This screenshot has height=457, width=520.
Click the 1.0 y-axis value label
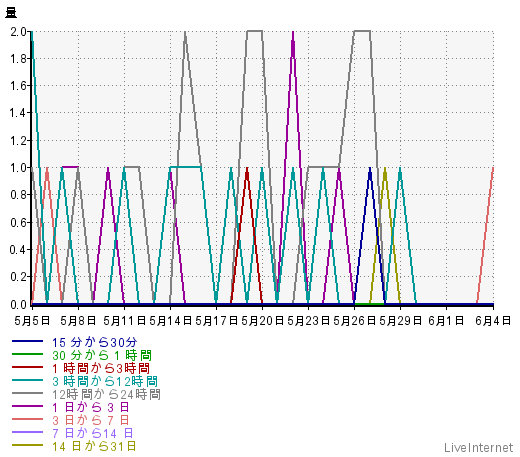(18, 168)
